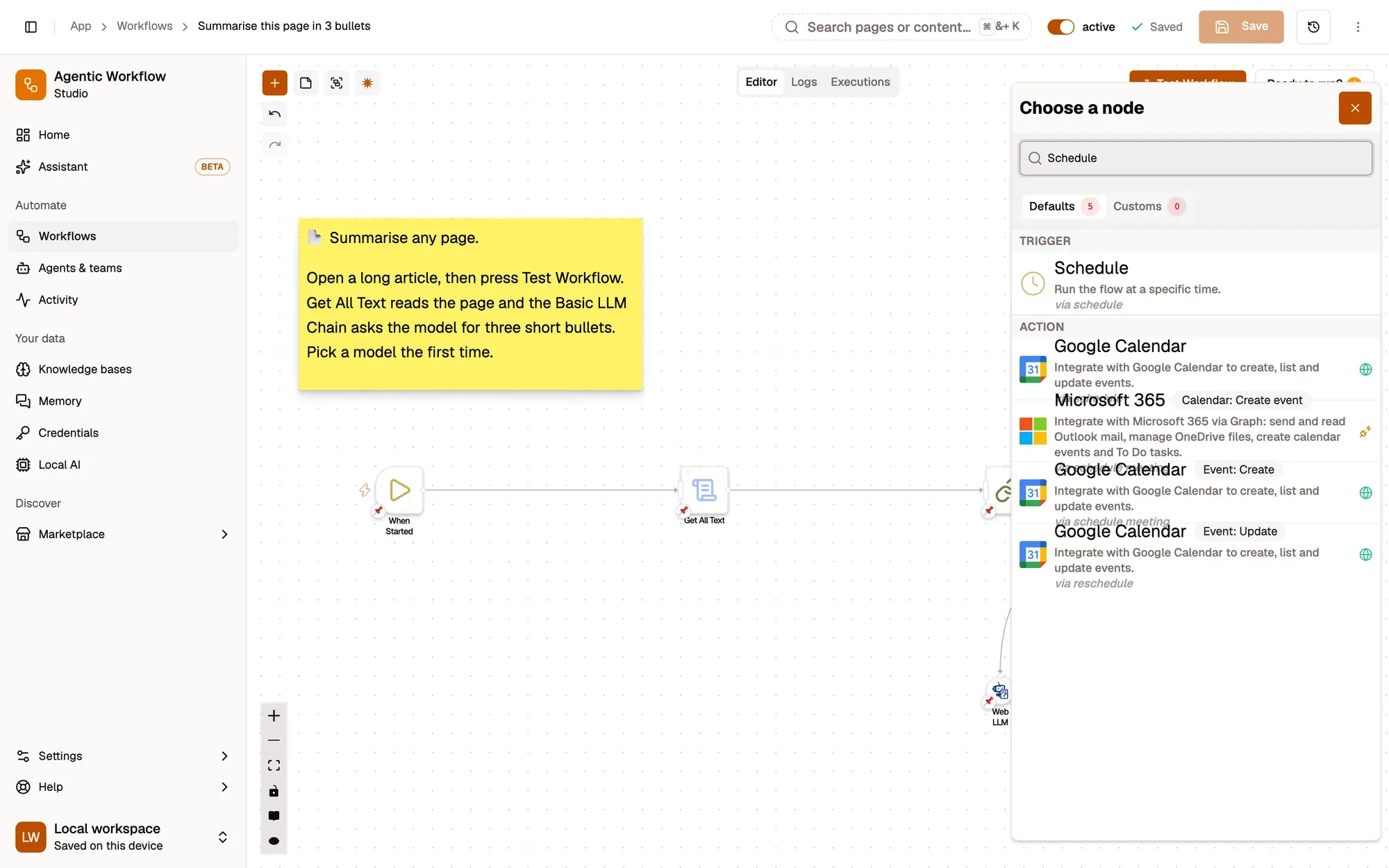Open Knowledge bases

click(x=123, y=369)
